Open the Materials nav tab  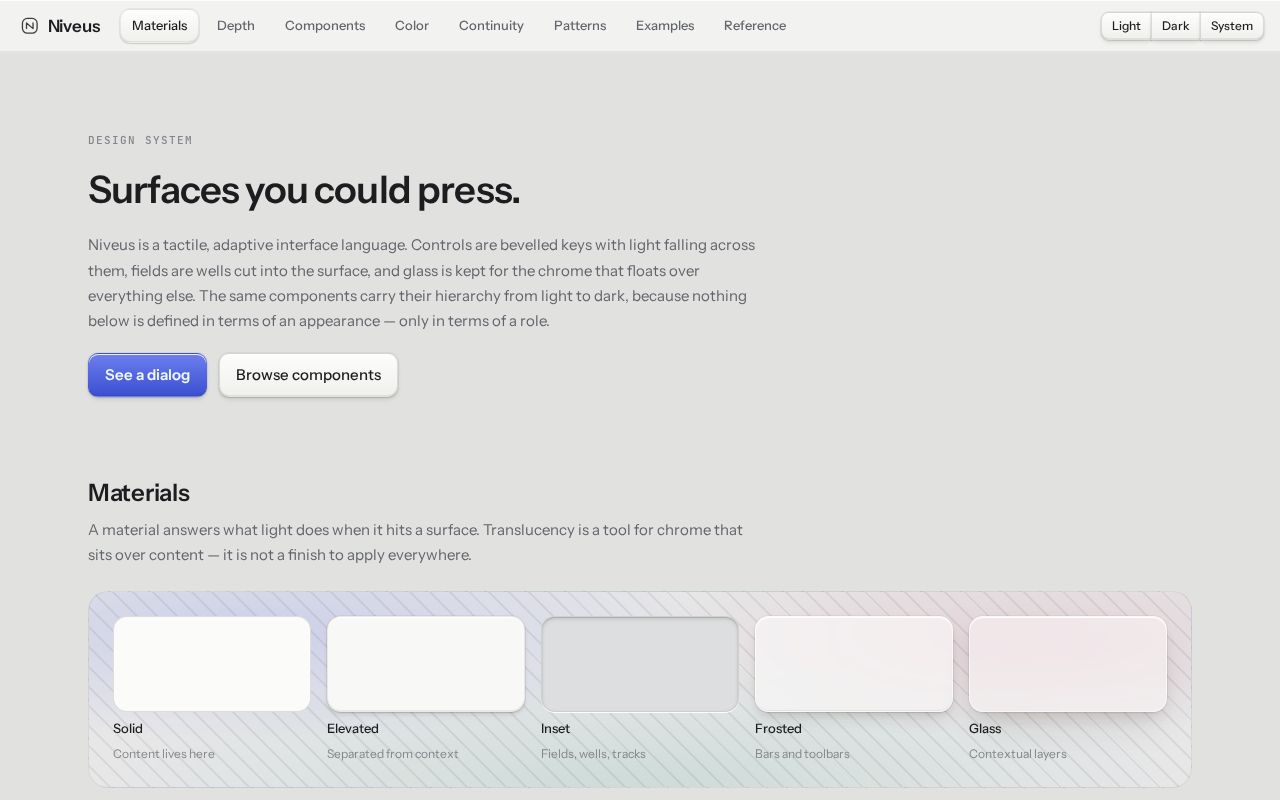pos(159,26)
